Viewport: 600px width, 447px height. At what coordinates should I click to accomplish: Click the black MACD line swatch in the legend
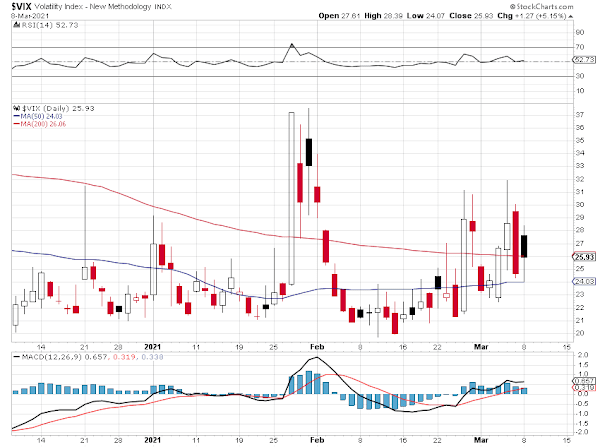click(x=16, y=357)
